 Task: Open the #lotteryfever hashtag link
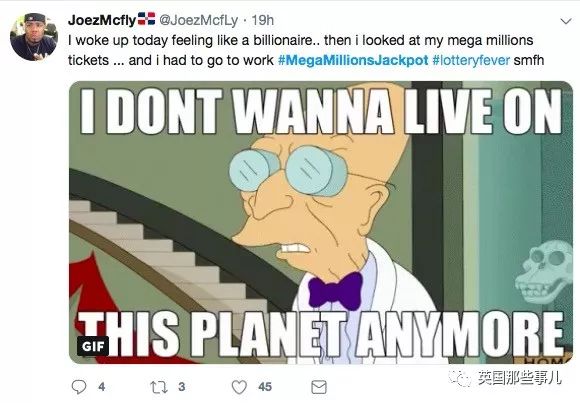(x=471, y=60)
